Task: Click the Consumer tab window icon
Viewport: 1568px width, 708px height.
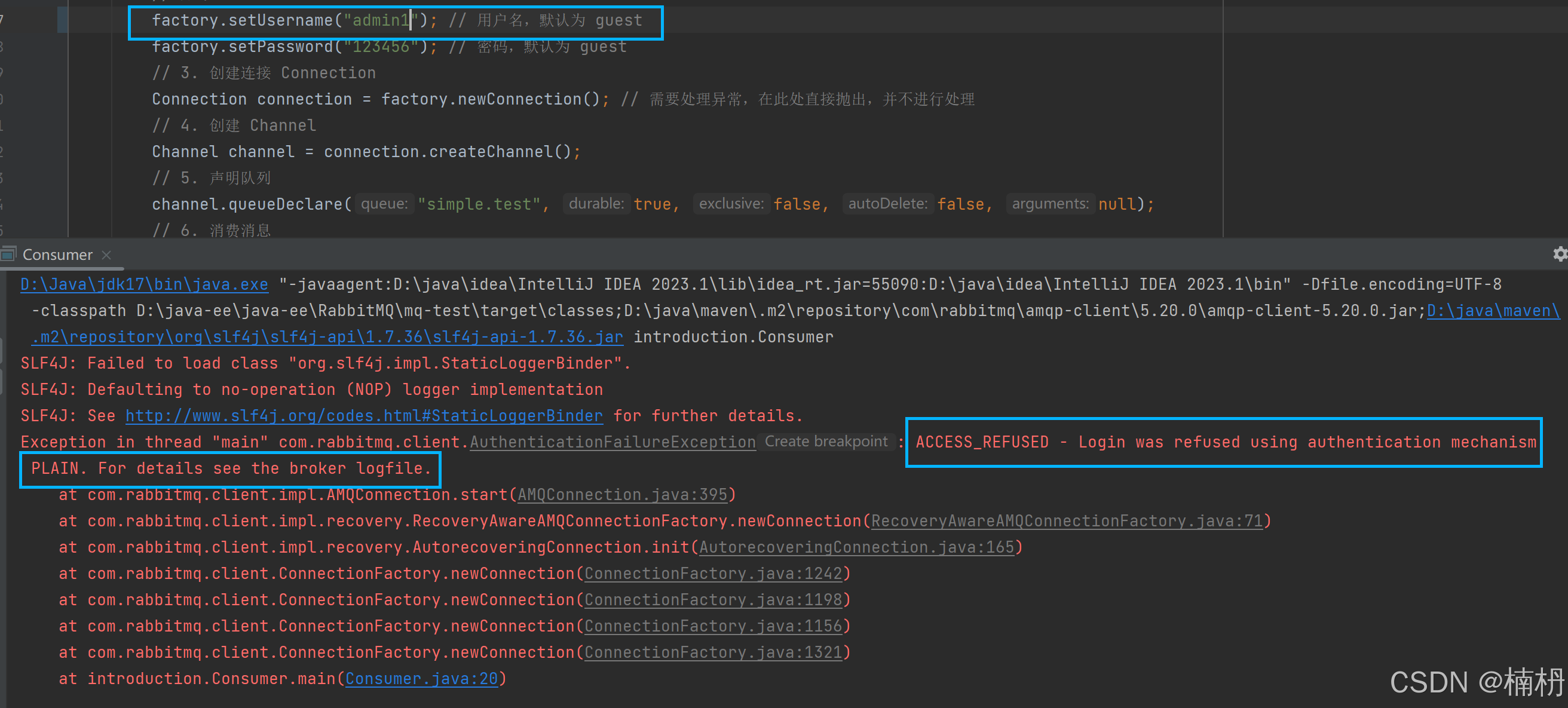Action: [x=9, y=254]
